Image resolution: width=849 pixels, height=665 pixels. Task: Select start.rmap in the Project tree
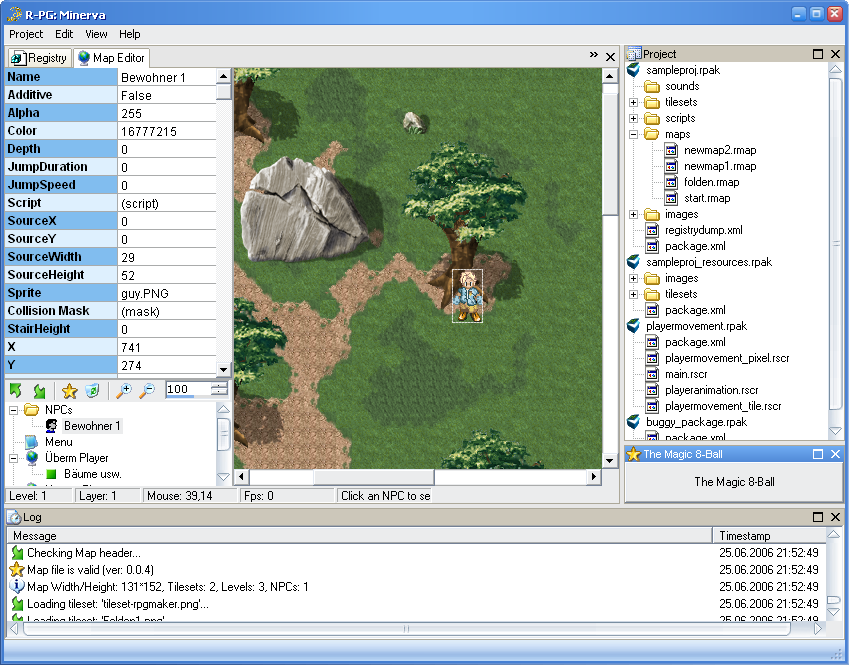tap(706, 198)
